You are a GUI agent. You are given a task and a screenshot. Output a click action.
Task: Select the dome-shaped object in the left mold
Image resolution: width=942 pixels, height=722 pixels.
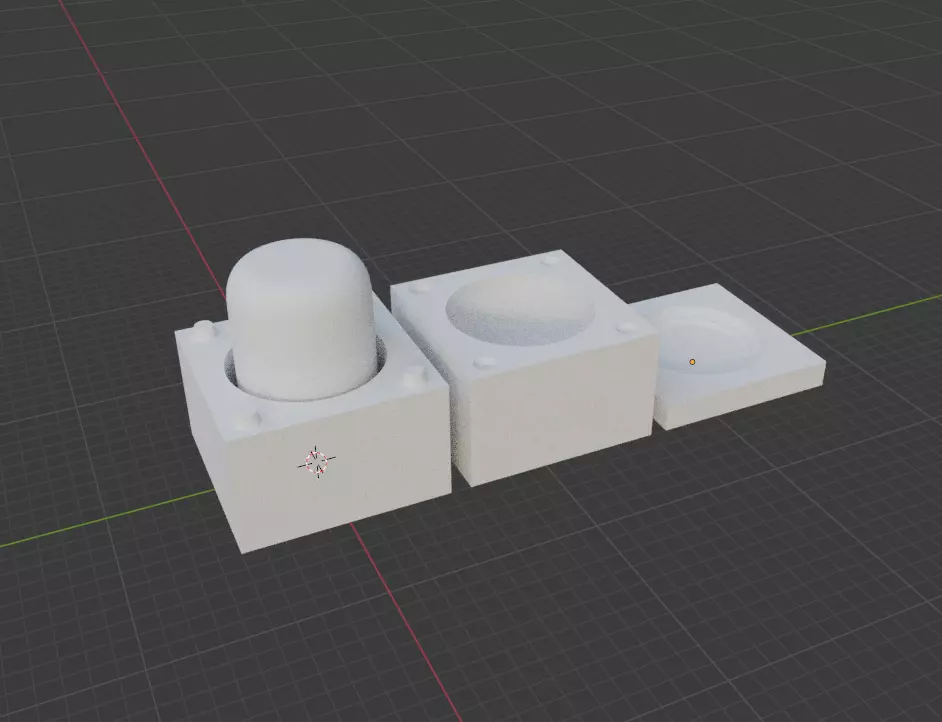[303, 318]
